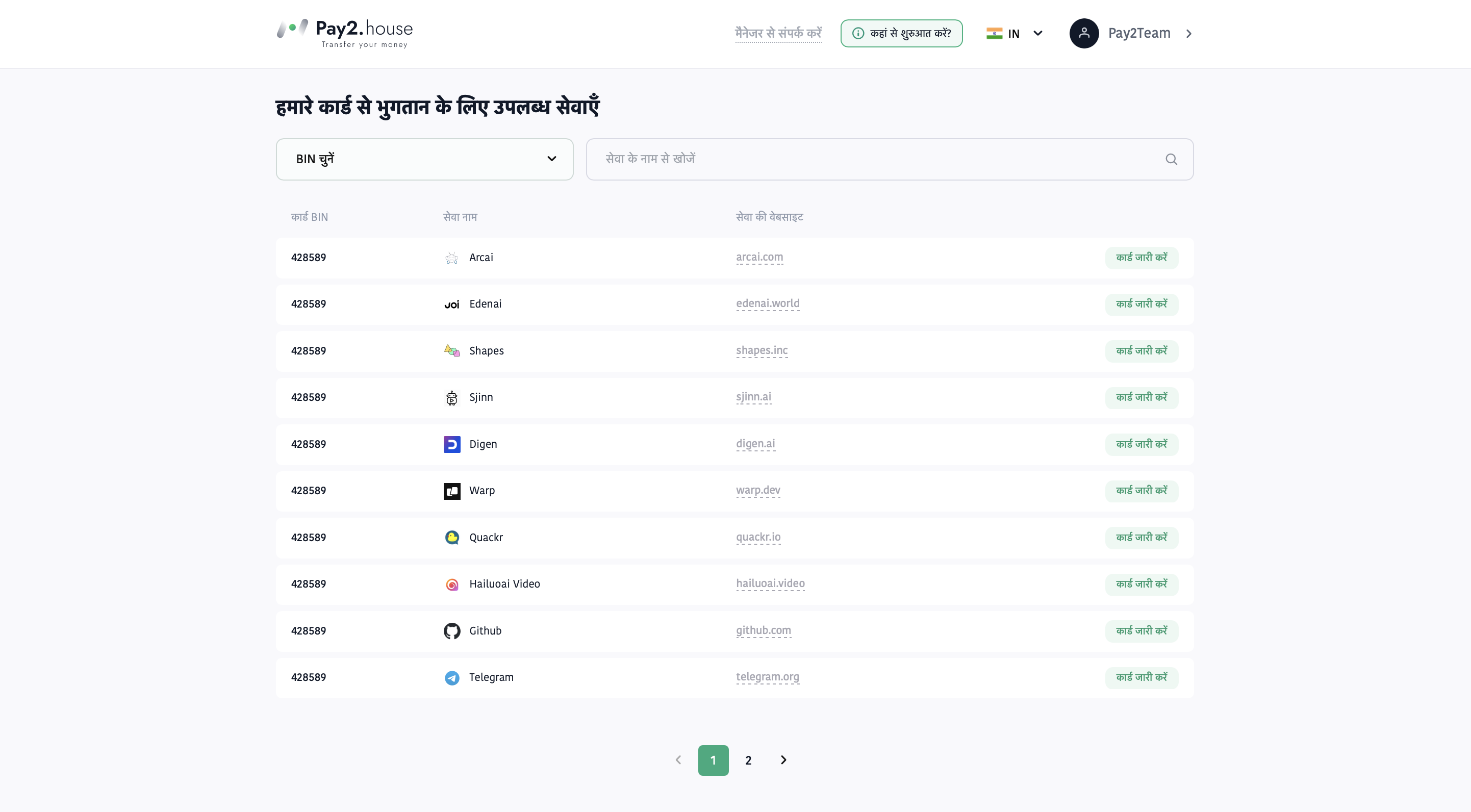This screenshot has width=1471, height=812.
Task: Click BIN 428589 in the Arcai row
Action: [309, 258]
